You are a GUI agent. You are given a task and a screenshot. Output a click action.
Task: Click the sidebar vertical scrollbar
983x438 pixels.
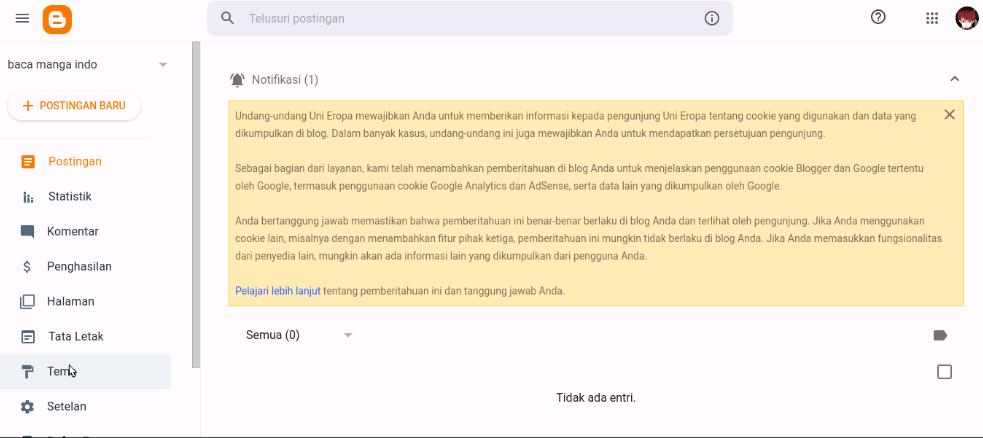(x=196, y=204)
